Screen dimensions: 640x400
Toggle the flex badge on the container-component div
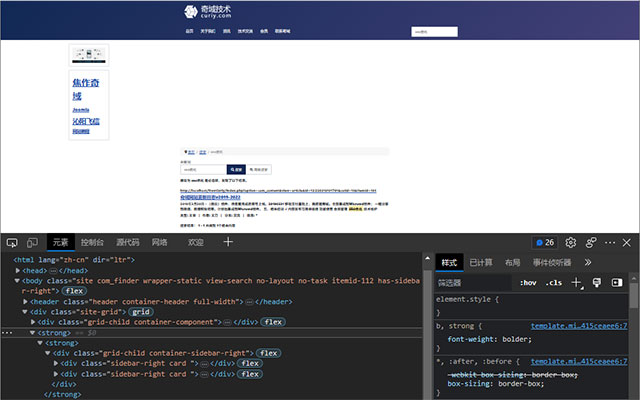pos(273,322)
